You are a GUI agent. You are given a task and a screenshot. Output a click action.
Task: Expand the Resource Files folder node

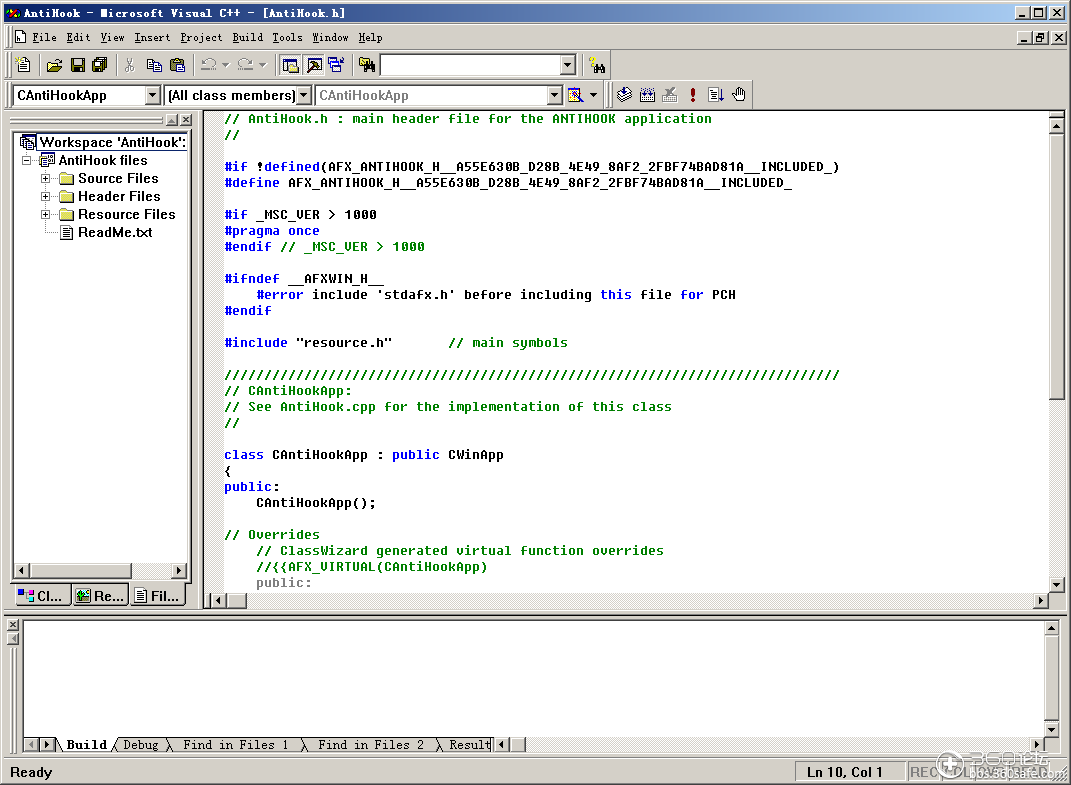46,215
